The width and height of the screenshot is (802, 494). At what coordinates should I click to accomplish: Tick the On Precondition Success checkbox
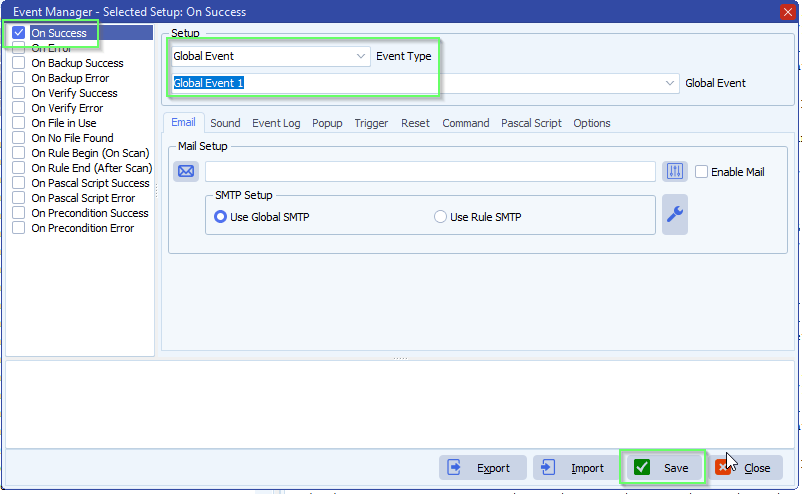(18, 213)
